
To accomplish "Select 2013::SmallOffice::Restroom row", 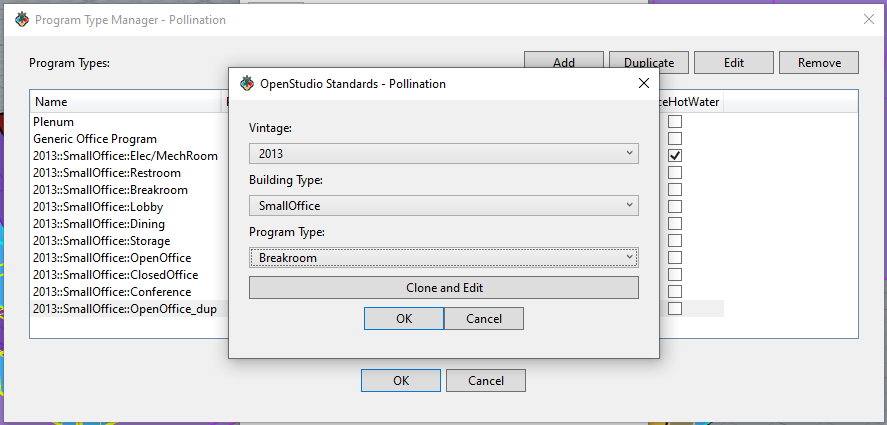I will pyautogui.click(x=107, y=173).
